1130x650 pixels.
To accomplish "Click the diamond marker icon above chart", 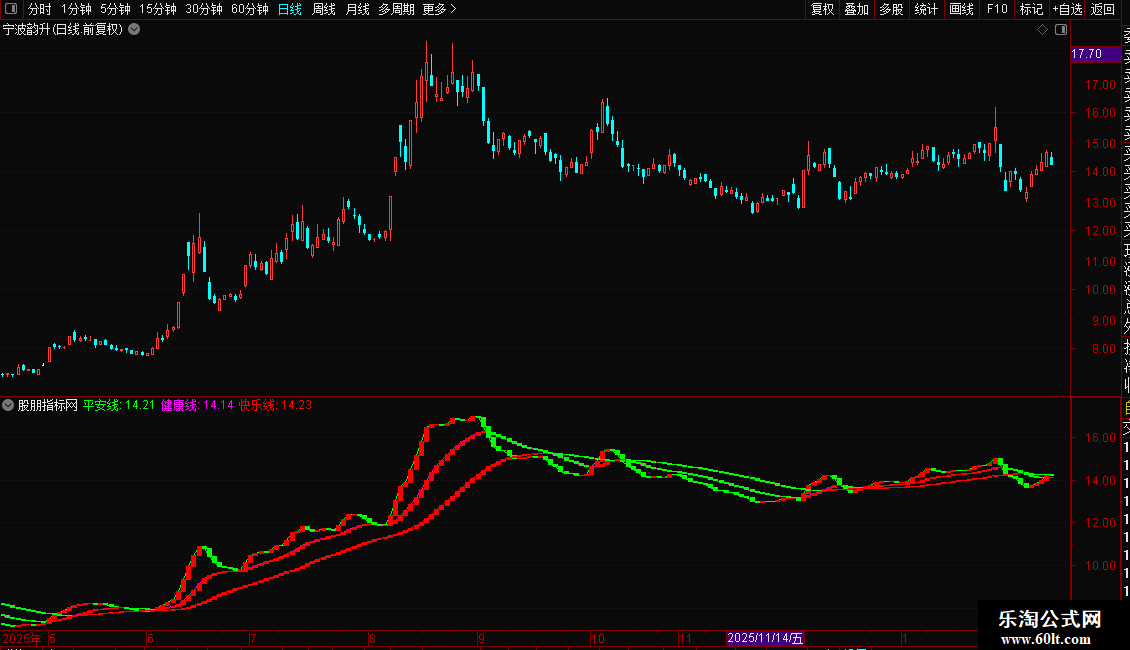I will coord(1042,30).
